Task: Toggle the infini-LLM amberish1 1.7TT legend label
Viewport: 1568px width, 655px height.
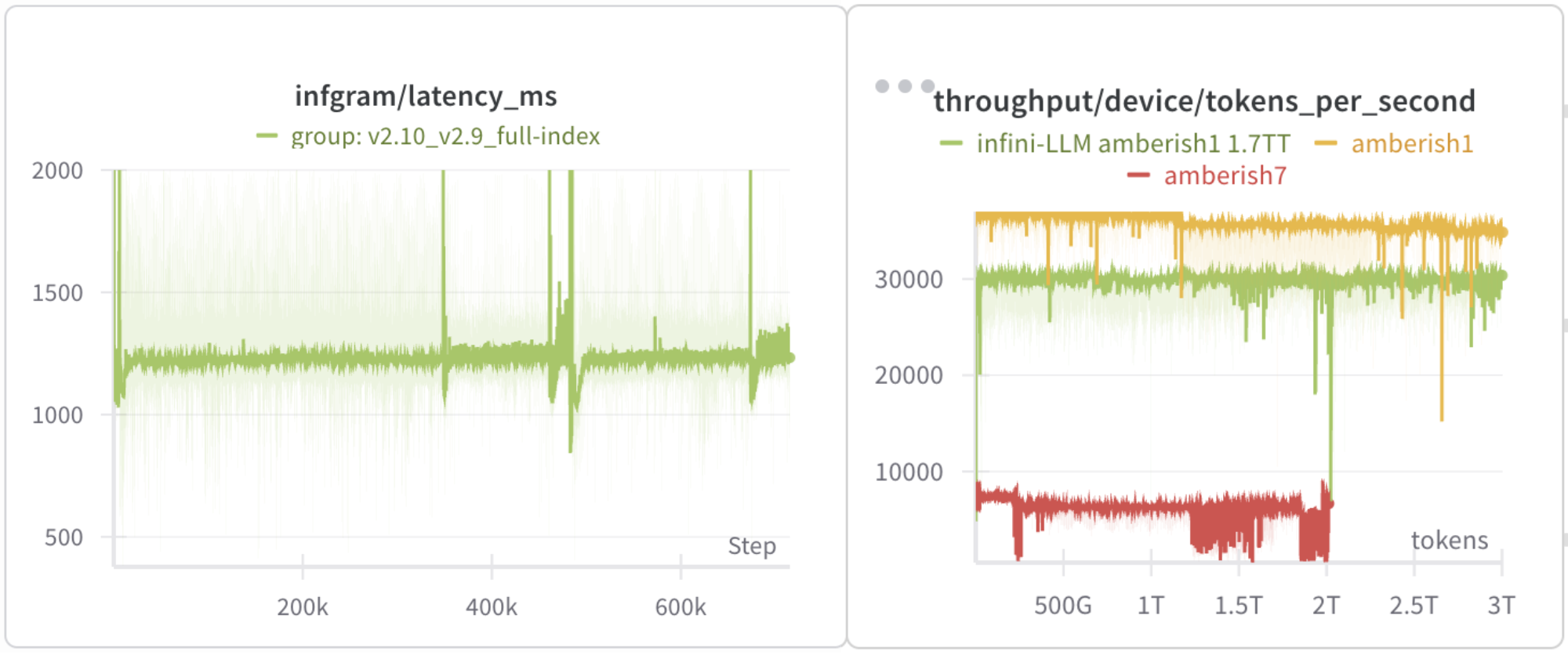Action: 1133,143
